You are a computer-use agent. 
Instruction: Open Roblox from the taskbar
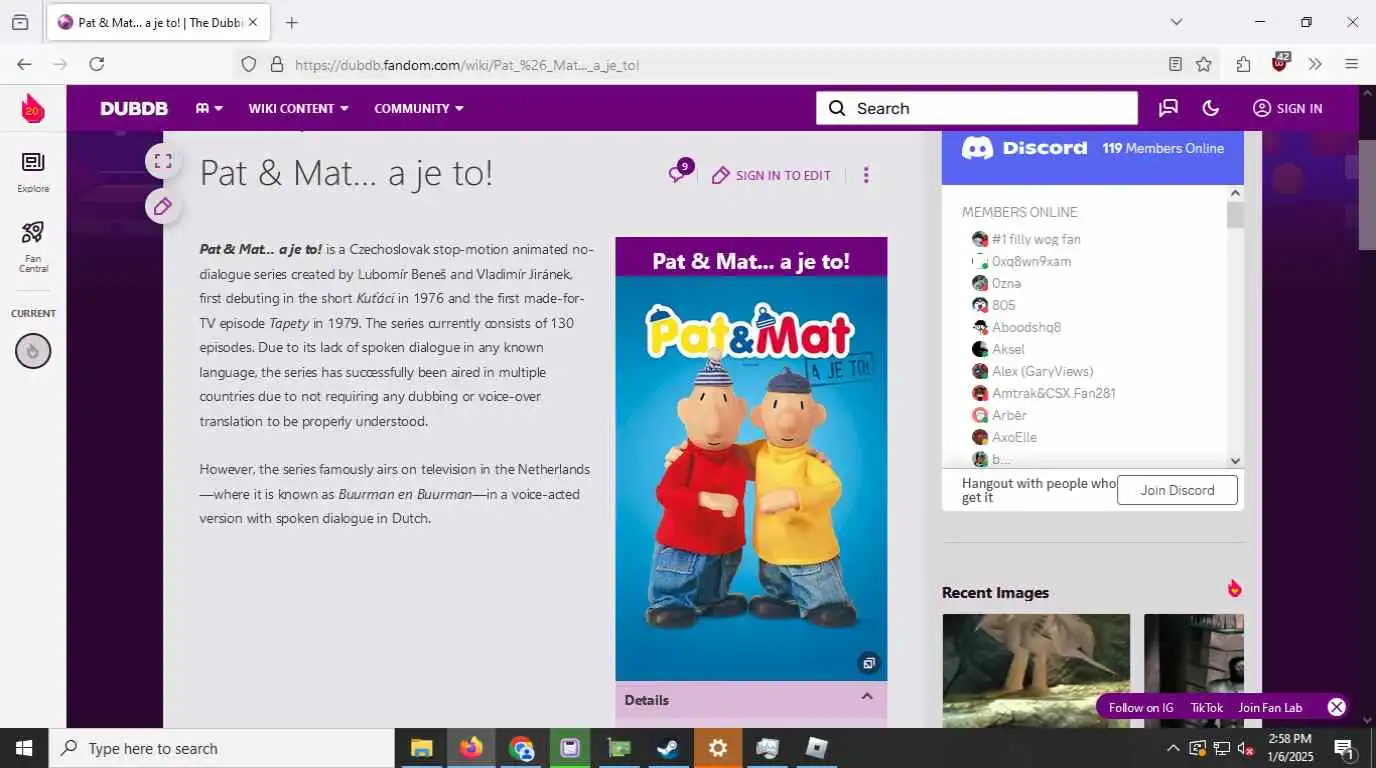pyautogui.click(x=817, y=748)
